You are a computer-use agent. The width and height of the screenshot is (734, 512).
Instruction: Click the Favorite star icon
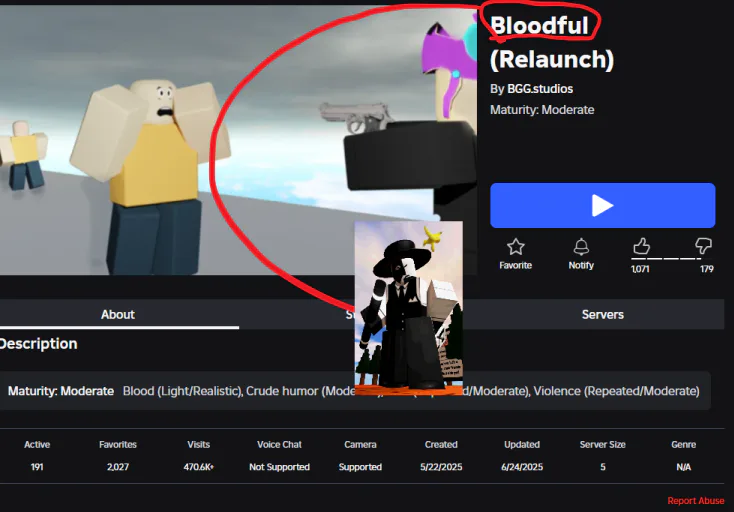pyautogui.click(x=515, y=247)
